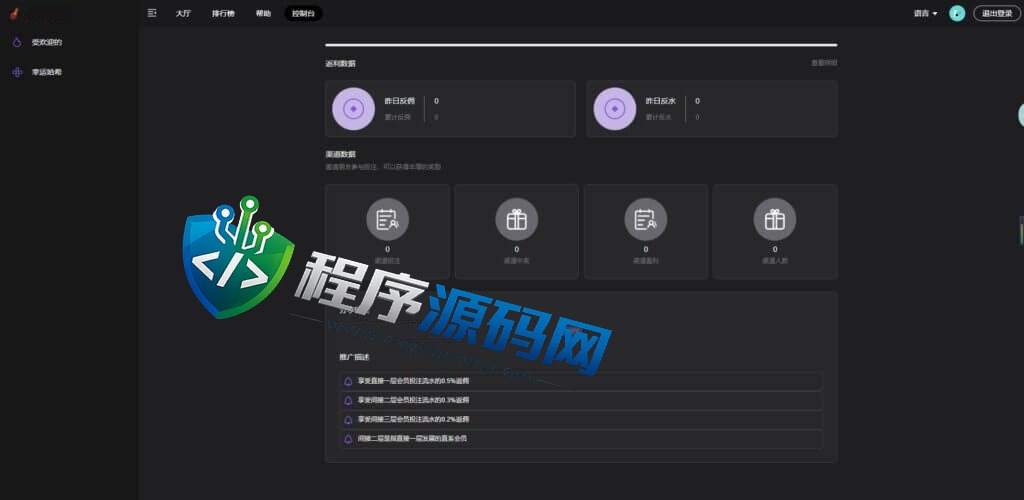Click the bell icon on the 0.3% row
This screenshot has width=1024, height=500.
point(348,400)
